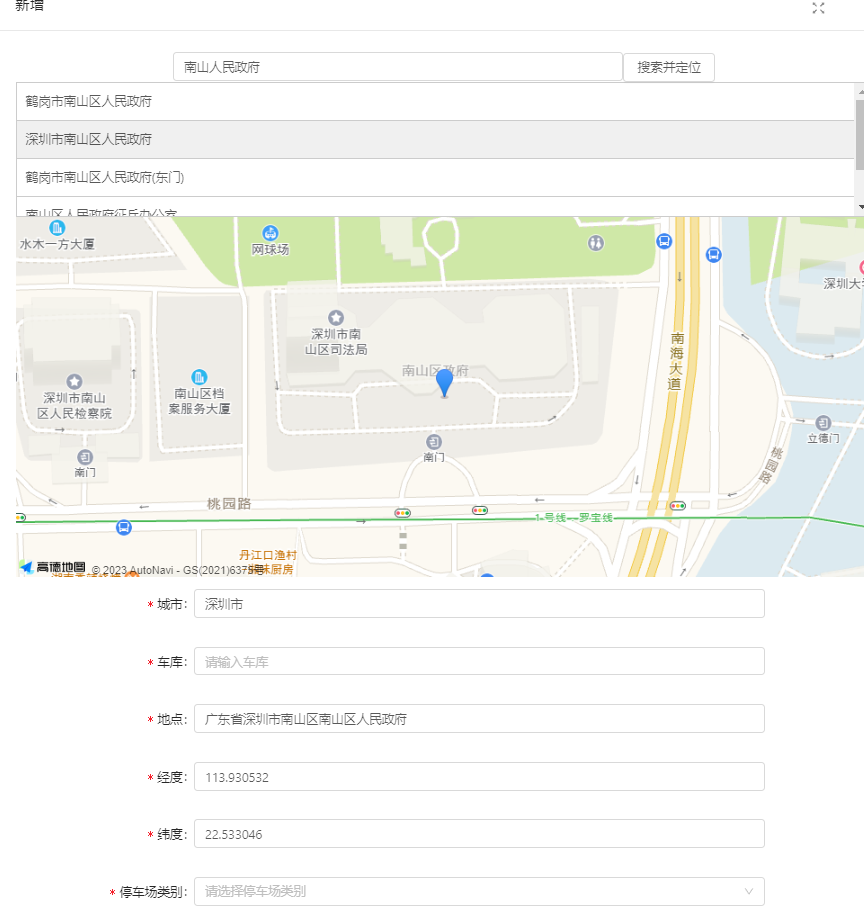Screen dimensions: 864x910
Task: Open the 停车场类别 dropdown
Action: (479, 891)
